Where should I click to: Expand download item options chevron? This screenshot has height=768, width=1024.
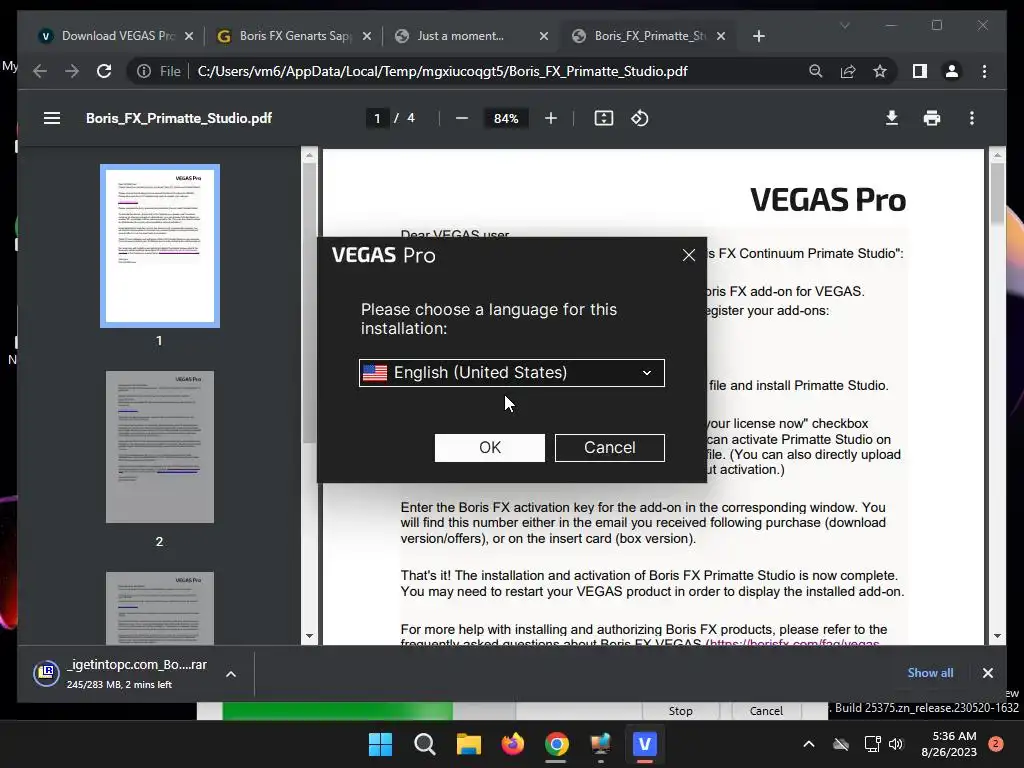pos(231,674)
